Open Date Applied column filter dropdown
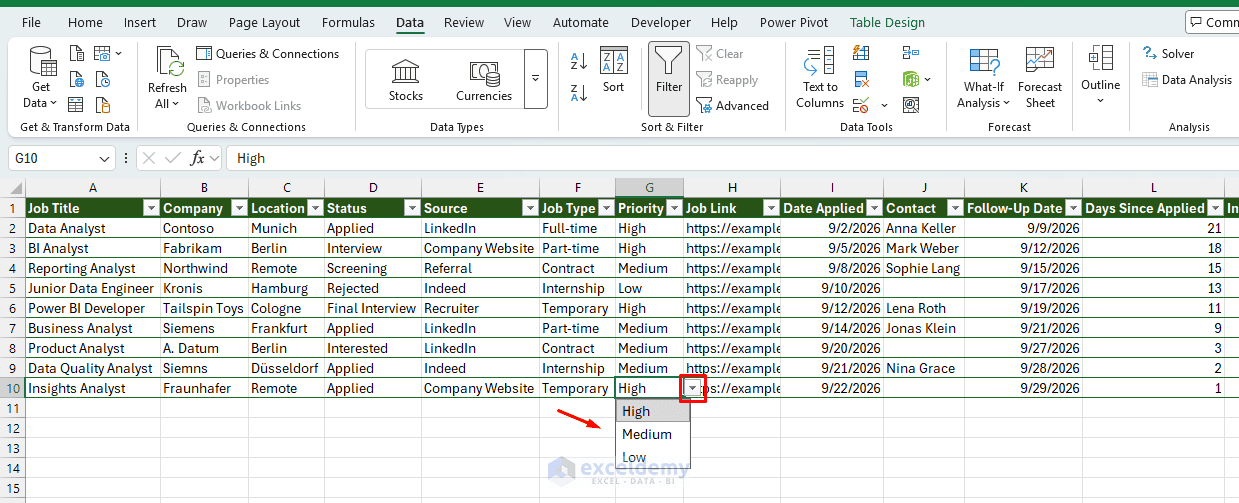Viewport: 1239px width, 503px height. pos(873,208)
